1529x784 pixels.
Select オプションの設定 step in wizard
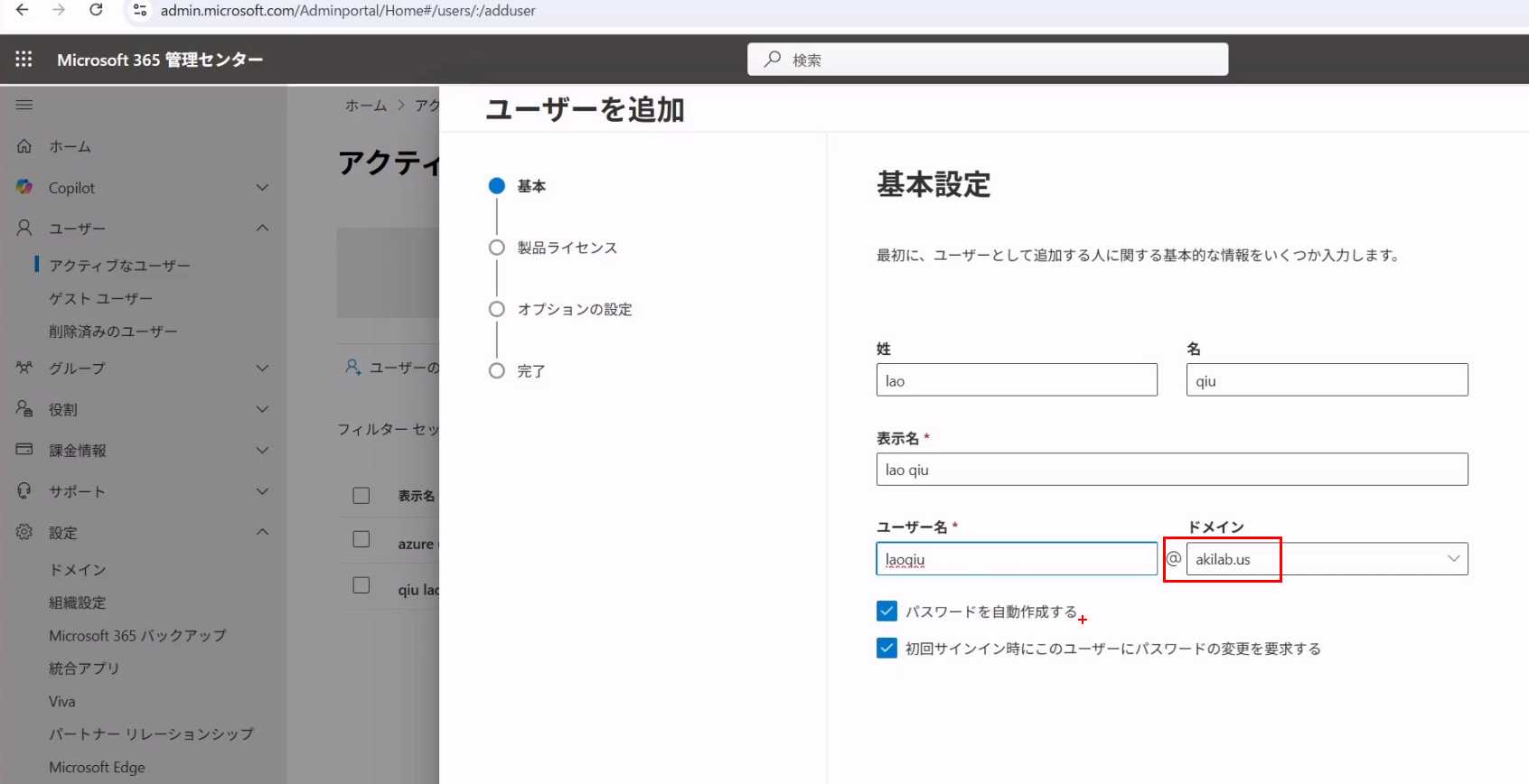click(574, 309)
